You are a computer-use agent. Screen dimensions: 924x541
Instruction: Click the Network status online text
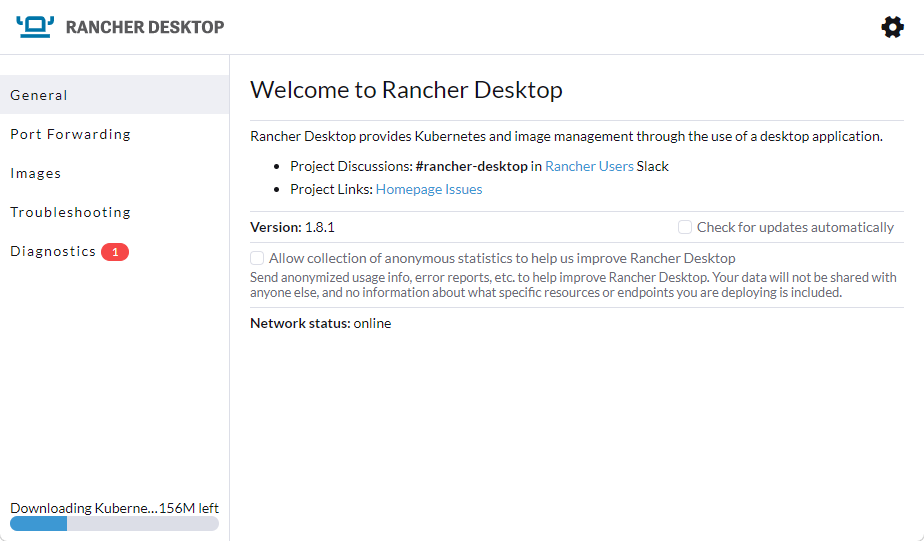(321, 323)
